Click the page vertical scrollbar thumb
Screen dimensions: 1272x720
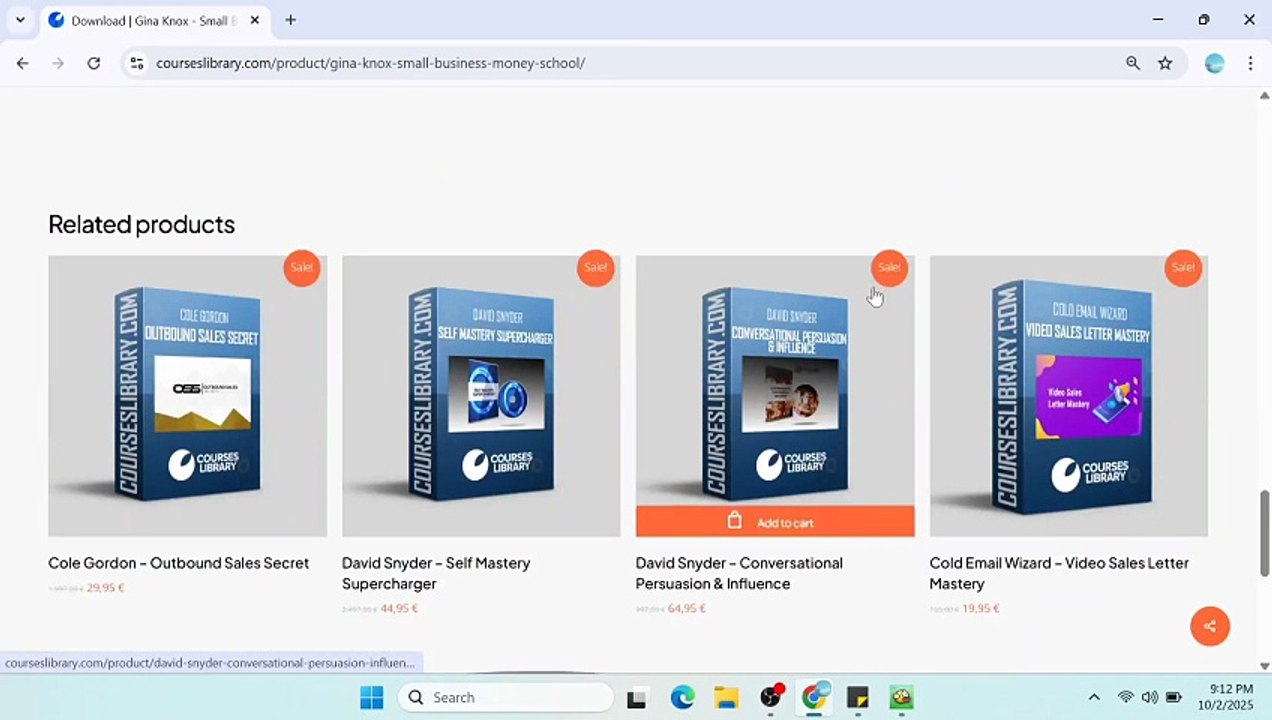pyautogui.click(x=1264, y=532)
